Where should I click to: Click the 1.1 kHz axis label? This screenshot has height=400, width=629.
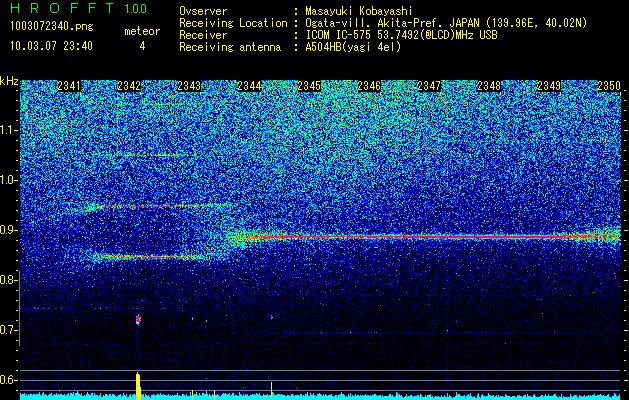[9, 130]
